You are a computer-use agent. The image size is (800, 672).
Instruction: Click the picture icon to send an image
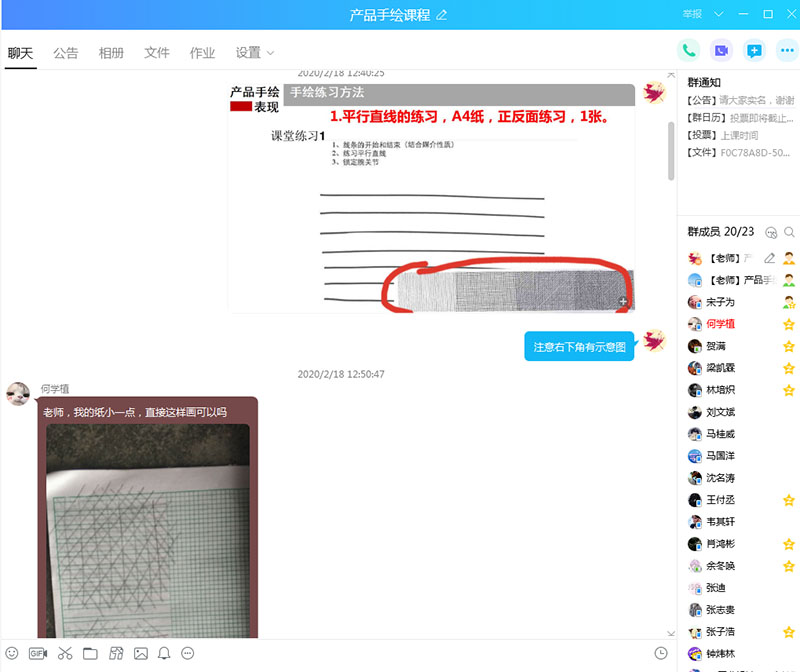click(x=141, y=653)
